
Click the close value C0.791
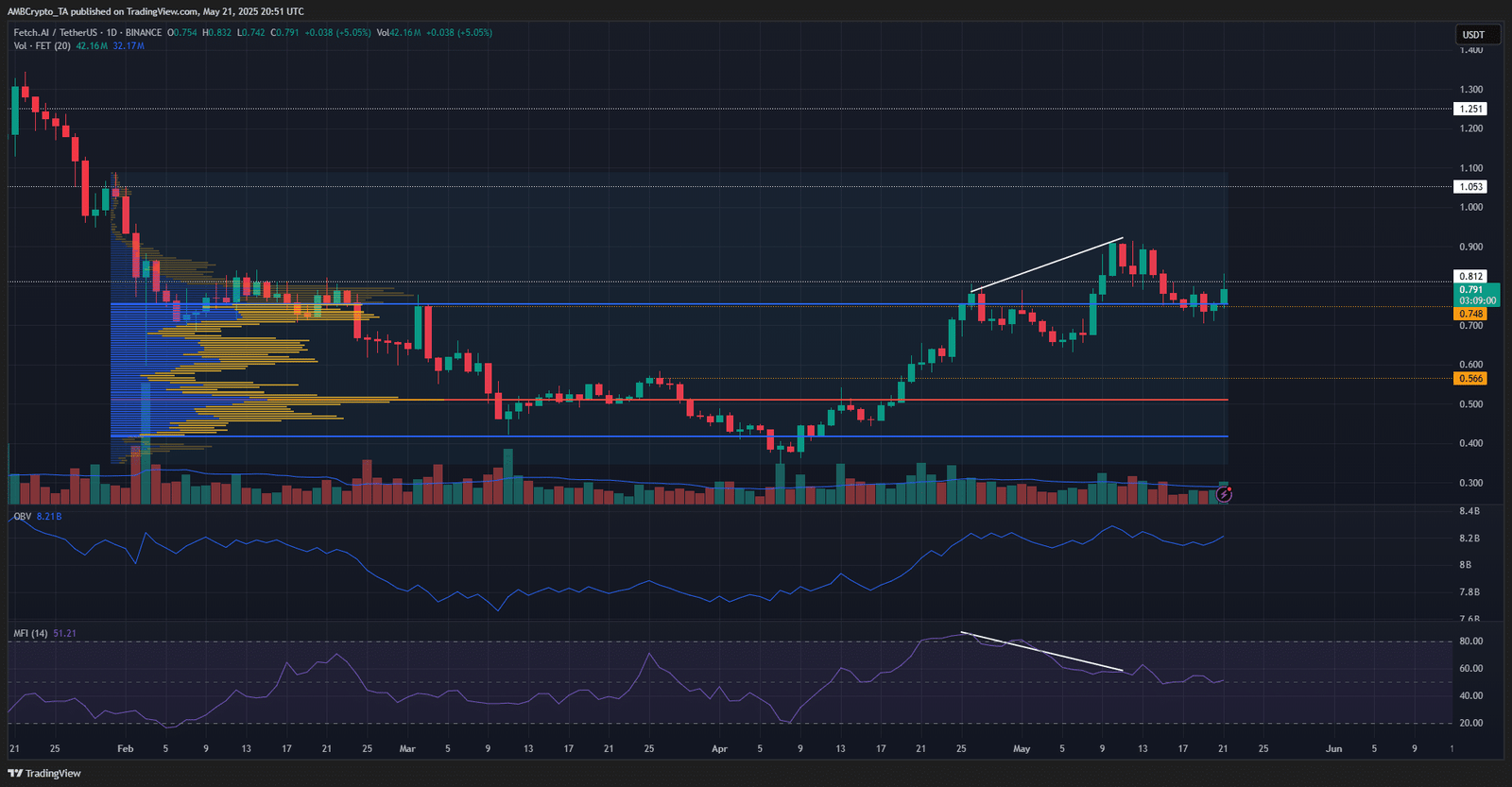[285, 33]
